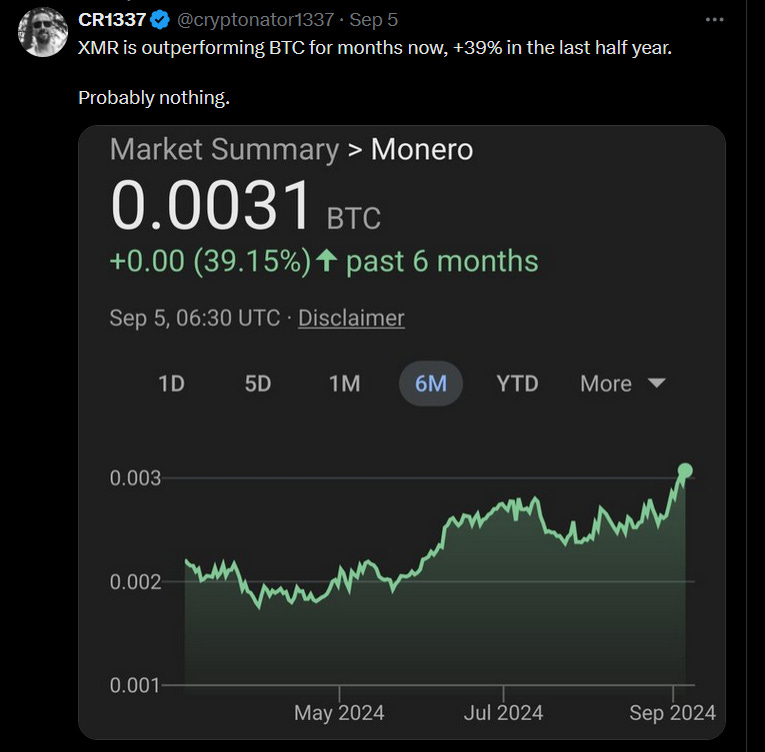Switch to the 1M chart range

pos(344,384)
